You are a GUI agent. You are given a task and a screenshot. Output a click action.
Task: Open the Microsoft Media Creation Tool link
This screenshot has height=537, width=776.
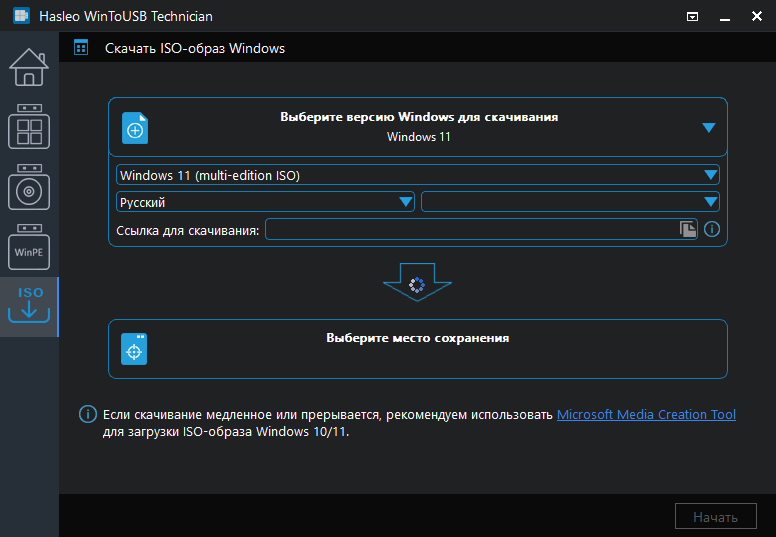click(646, 414)
